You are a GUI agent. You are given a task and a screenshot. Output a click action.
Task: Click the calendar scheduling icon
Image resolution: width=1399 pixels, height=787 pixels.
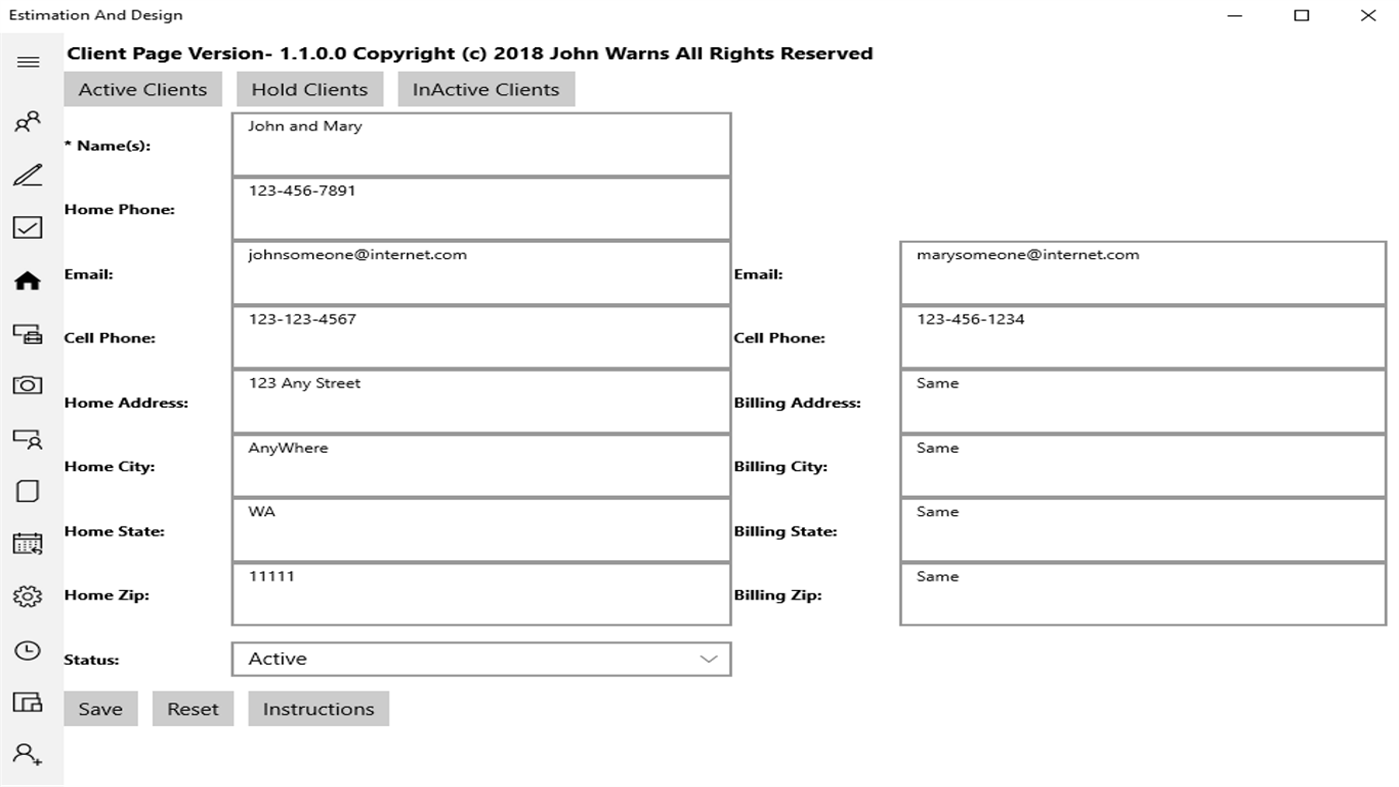[x=28, y=543]
